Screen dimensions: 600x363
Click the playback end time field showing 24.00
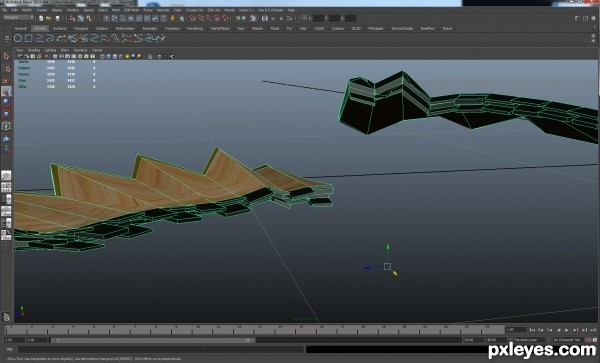pyautogui.click(x=473, y=340)
